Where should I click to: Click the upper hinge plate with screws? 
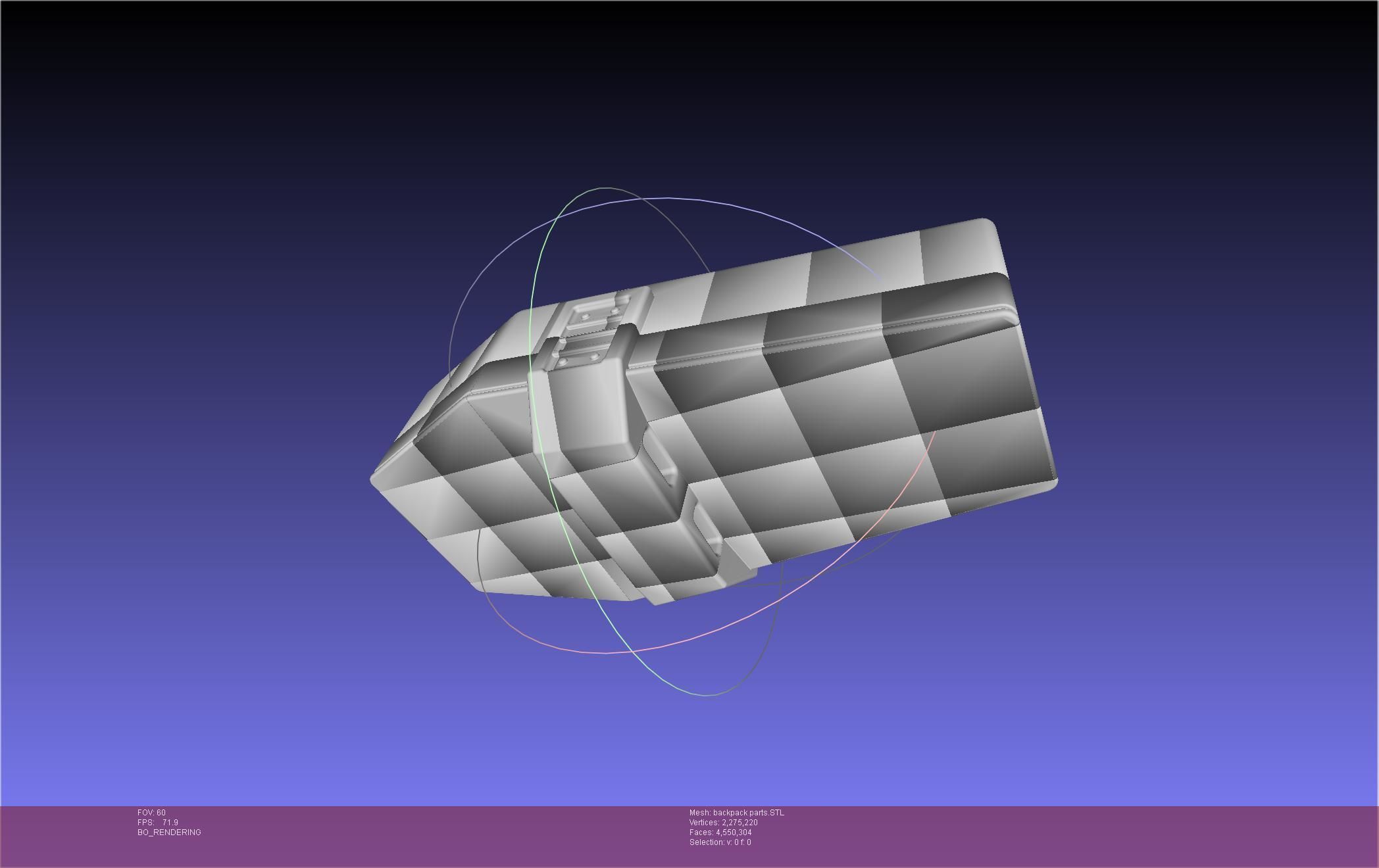pos(598,314)
